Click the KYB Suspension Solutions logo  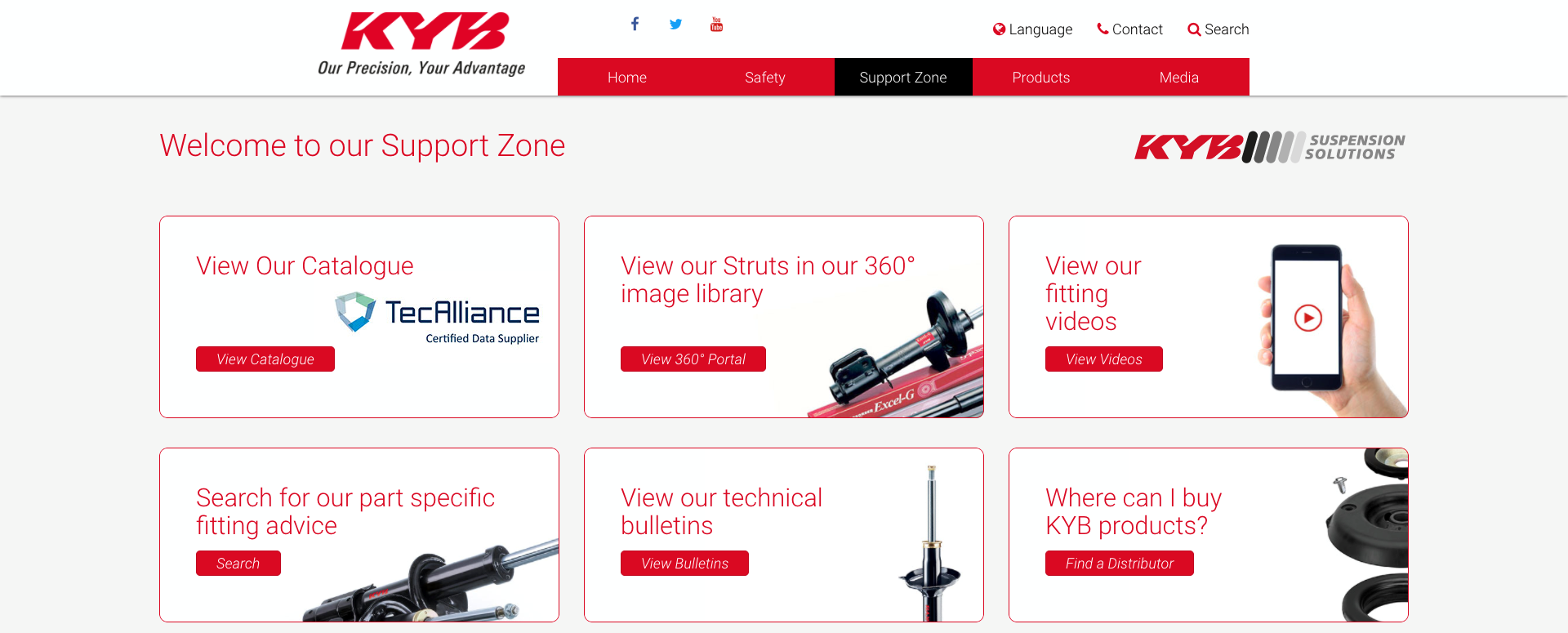point(1270,147)
